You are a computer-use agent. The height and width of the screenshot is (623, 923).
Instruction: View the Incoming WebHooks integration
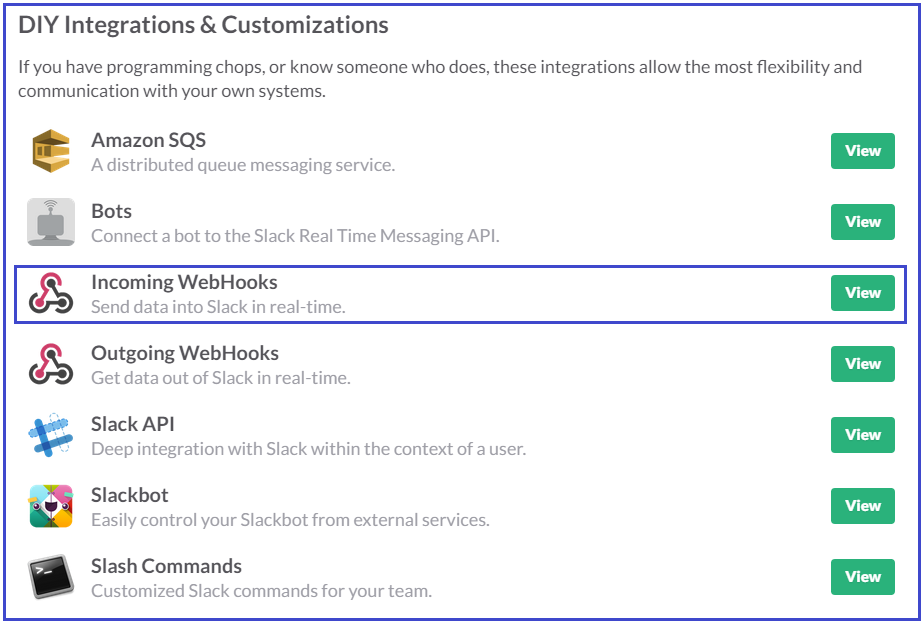point(862,293)
